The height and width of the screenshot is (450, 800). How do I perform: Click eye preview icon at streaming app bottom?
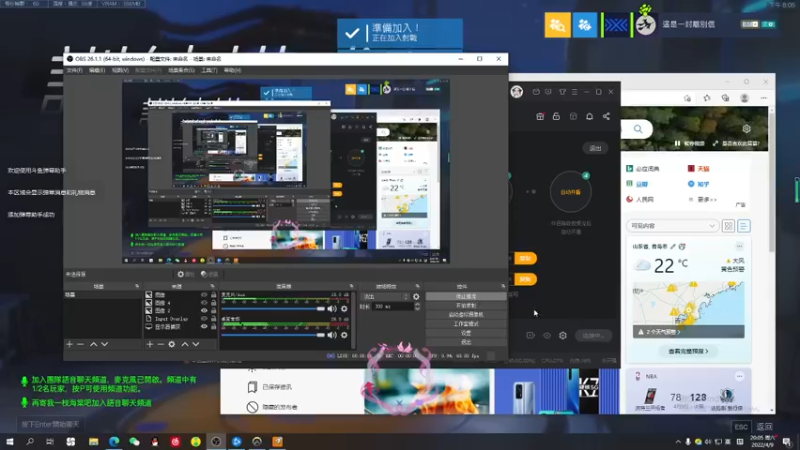point(547,335)
